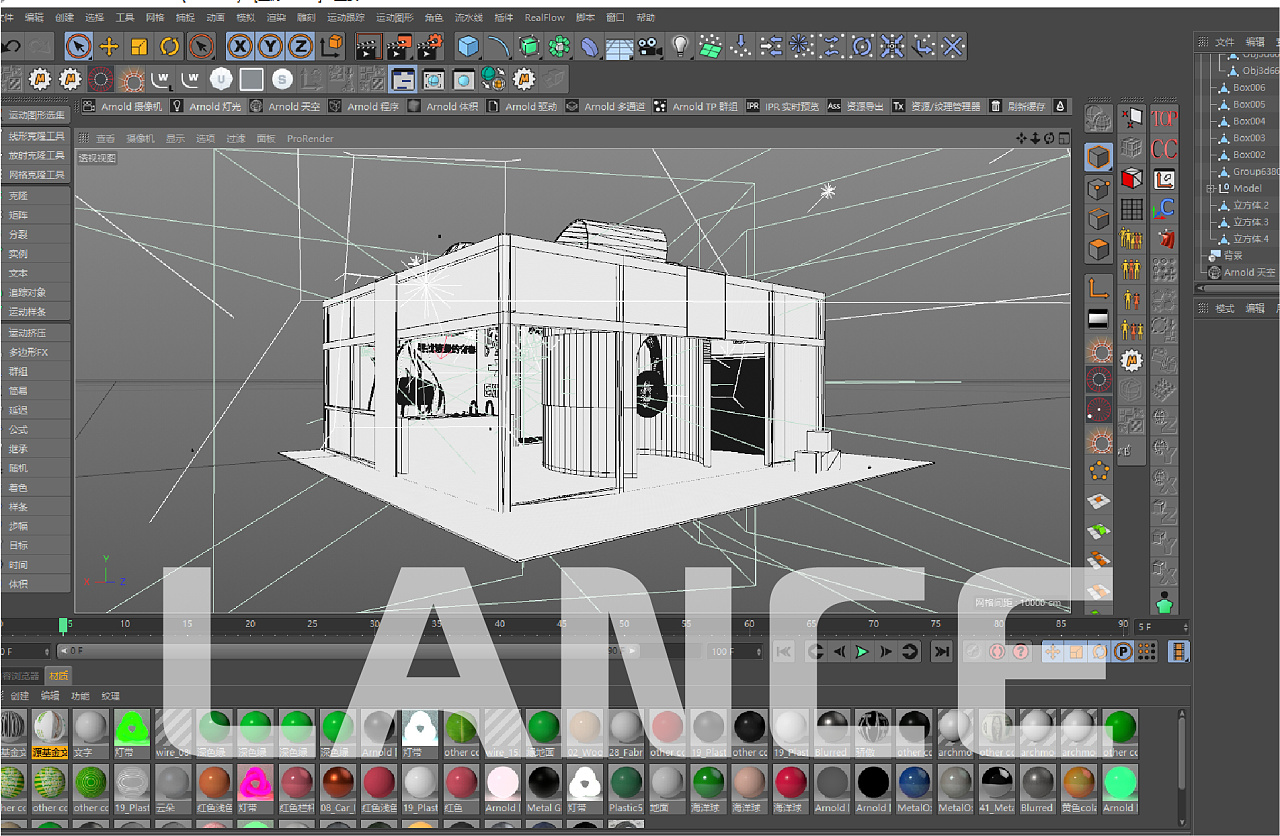1280x836 pixels.
Task: Click Arnold 灯光 button
Action: pos(207,106)
